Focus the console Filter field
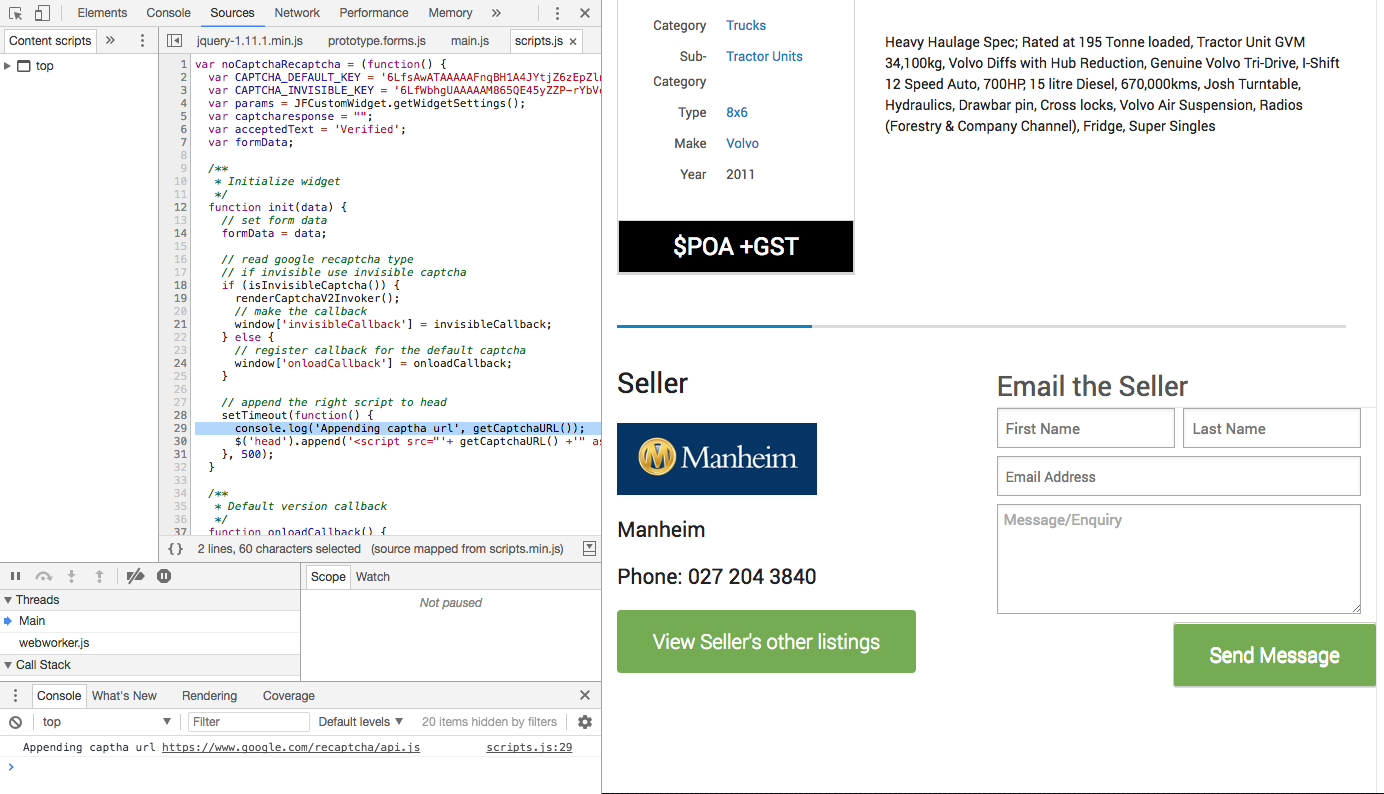Viewport: 1384px width, 794px height. 249,722
